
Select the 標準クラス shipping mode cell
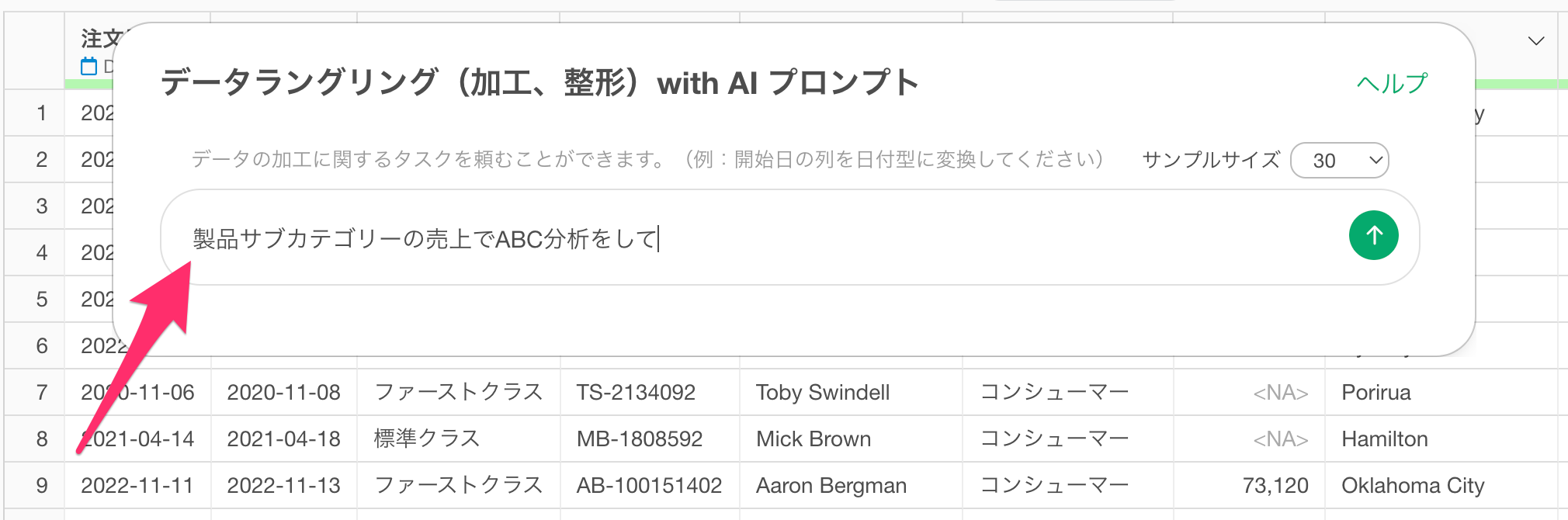pos(459,439)
